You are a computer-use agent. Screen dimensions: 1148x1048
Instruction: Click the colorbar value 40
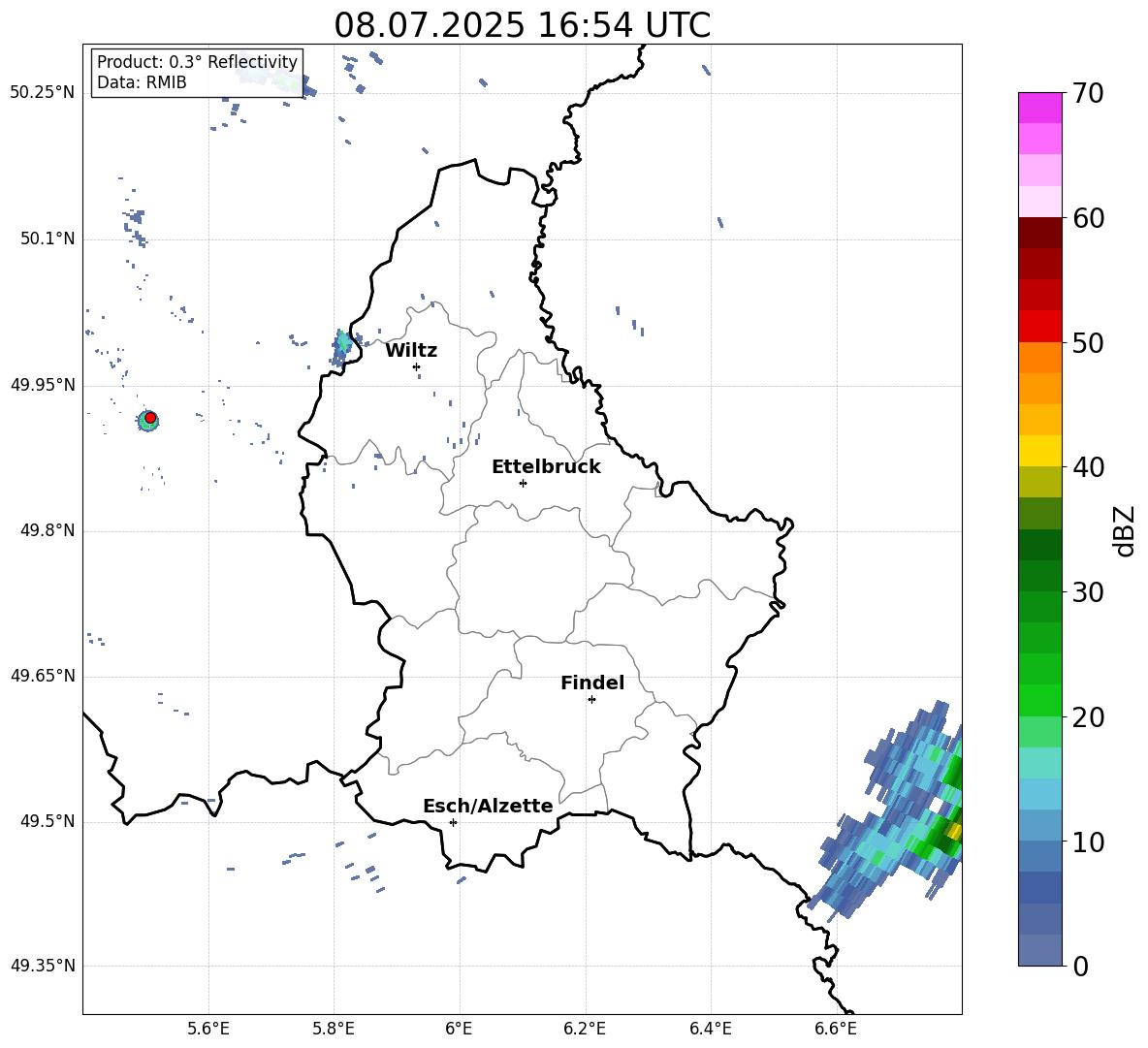pyautogui.click(x=1088, y=467)
